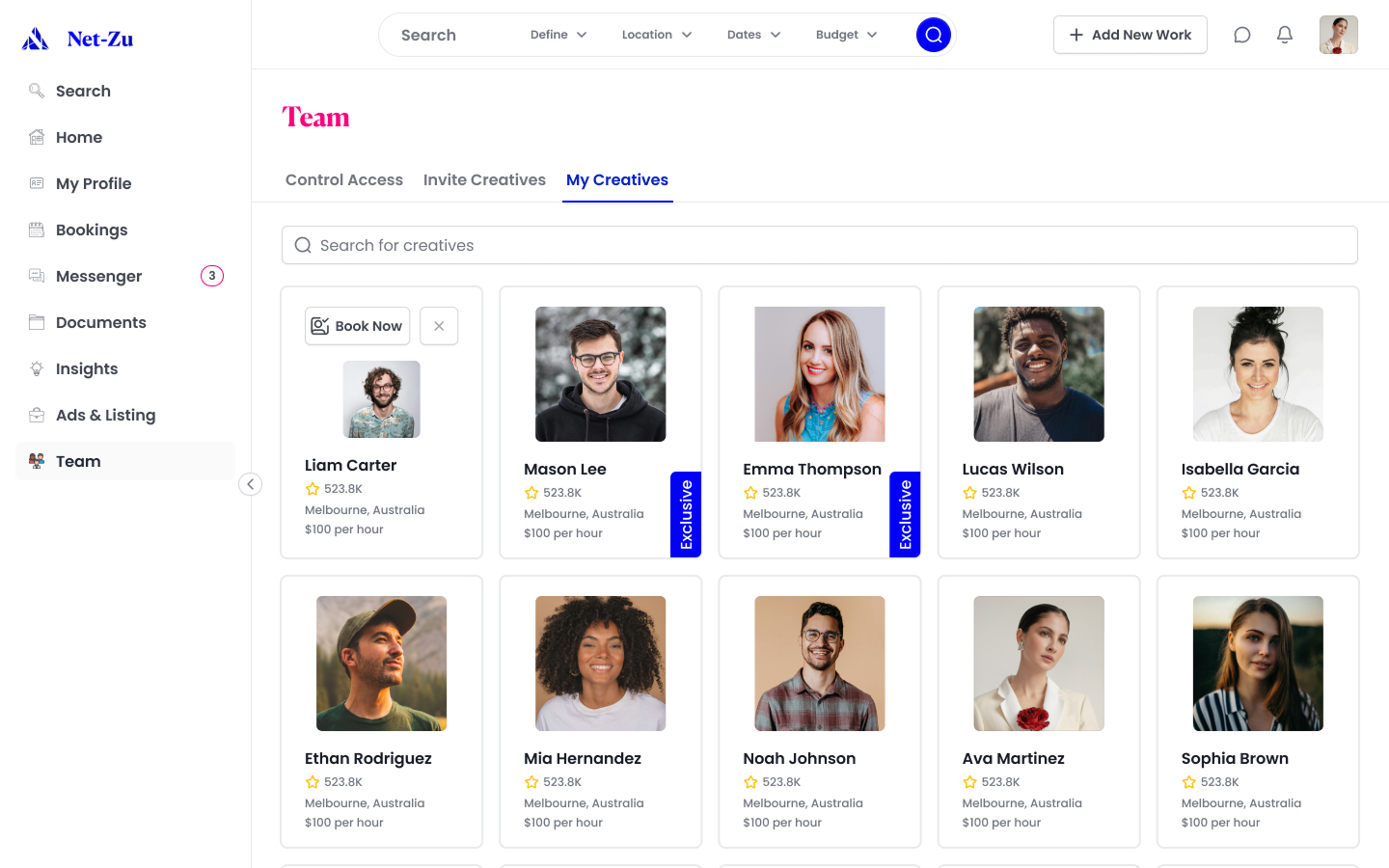
Task: Open the chat messages icon
Action: click(1242, 35)
